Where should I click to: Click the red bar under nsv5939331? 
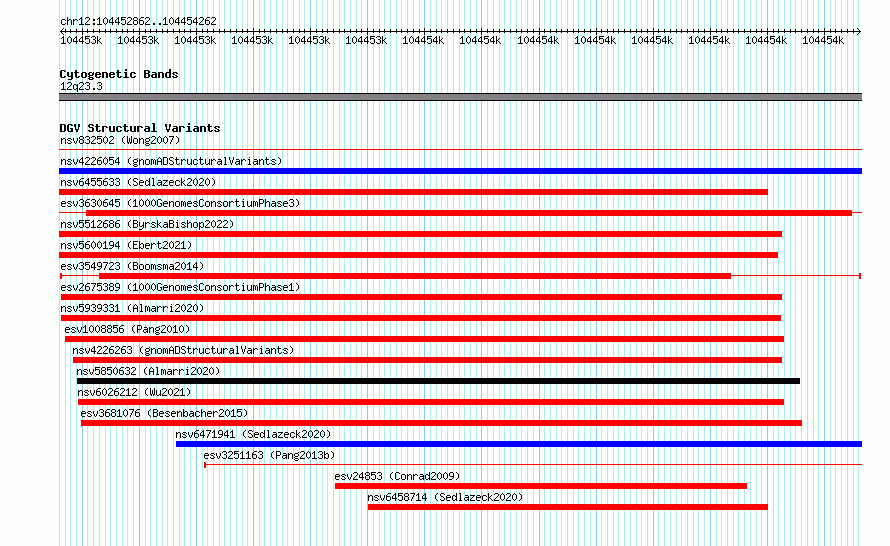(x=421, y=318)
